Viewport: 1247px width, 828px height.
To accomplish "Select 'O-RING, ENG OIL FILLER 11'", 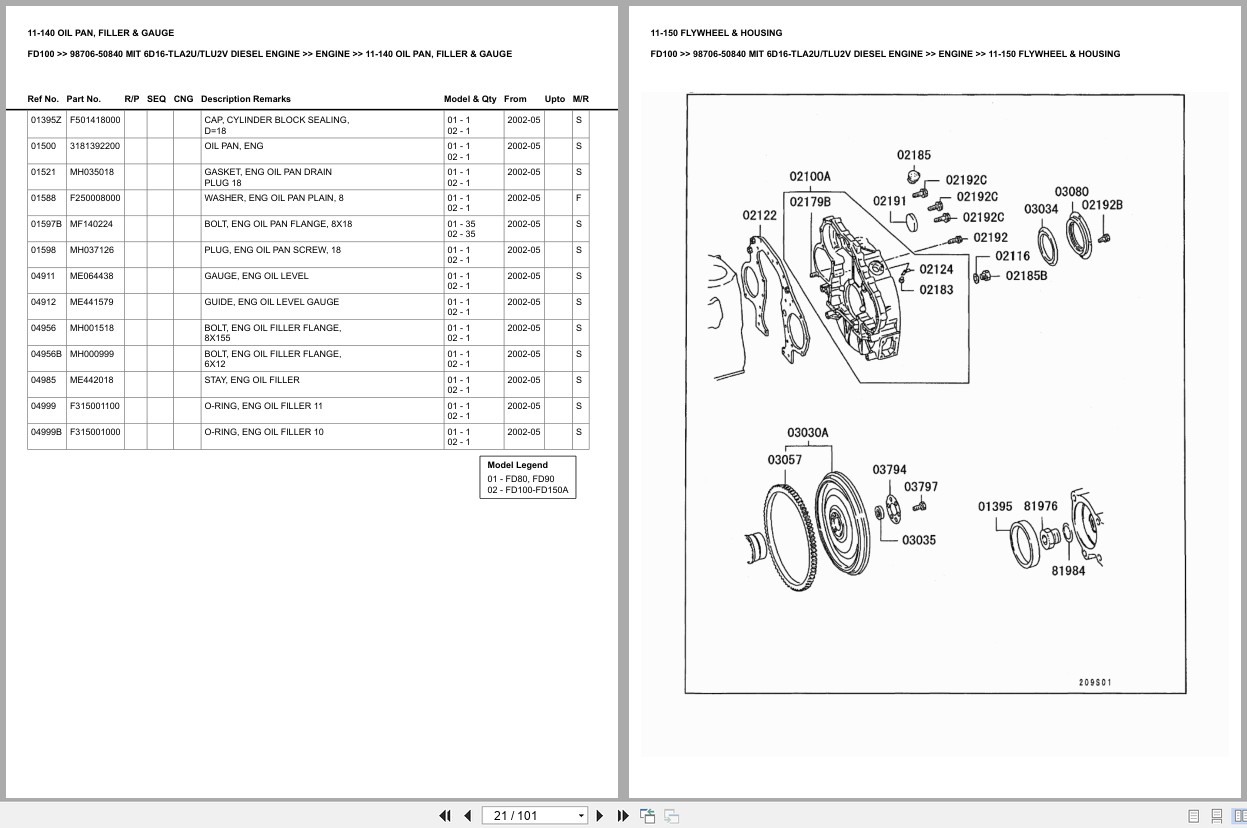I will (264, 406).
